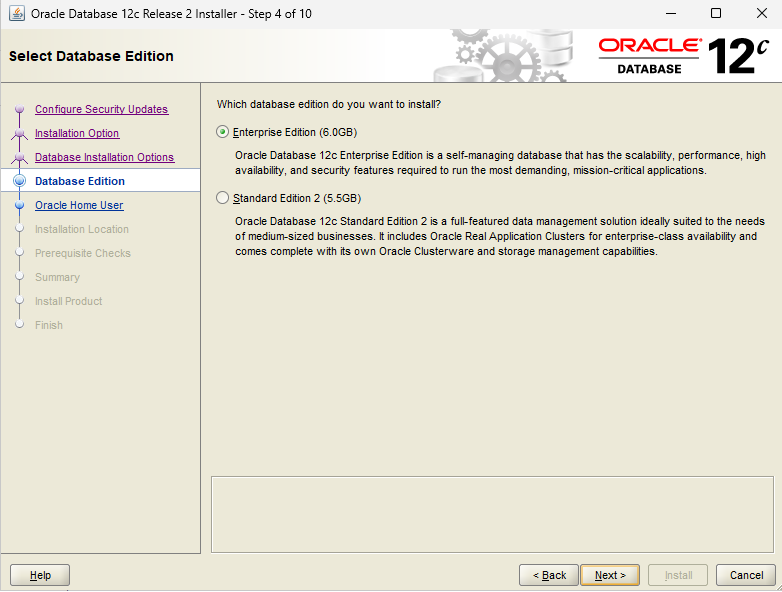Click the Configure Security Updates step bullet
The height and width of the screenshot is (592, 782).
pyautogui.click(x=19, y=109)
